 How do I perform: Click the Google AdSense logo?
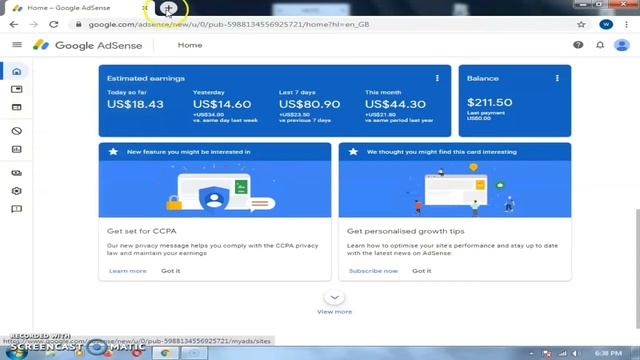pos(87,45)
